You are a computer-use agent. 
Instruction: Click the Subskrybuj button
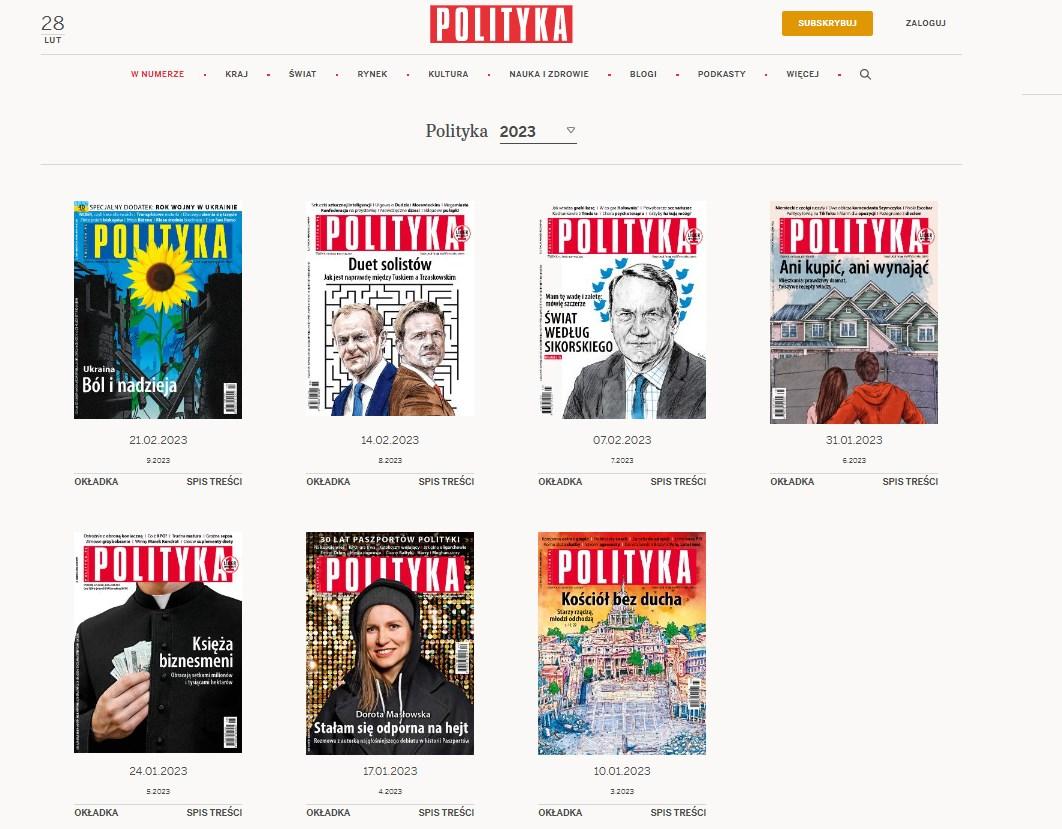[x=827, y=23]
